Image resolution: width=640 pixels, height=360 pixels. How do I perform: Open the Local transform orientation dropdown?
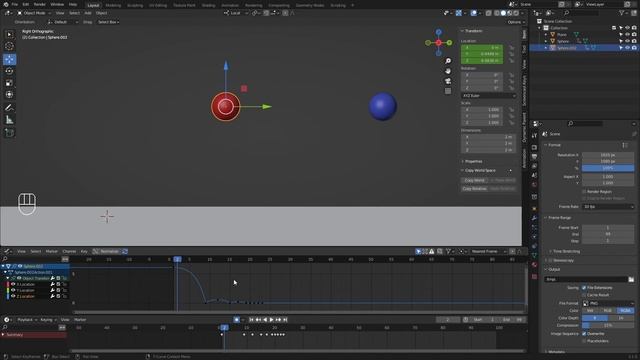(236, 13)
